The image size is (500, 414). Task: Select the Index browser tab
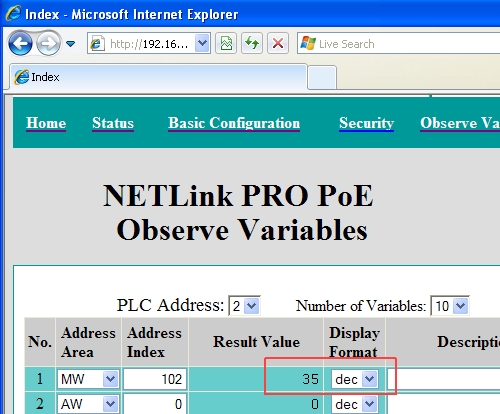(158, 77)
